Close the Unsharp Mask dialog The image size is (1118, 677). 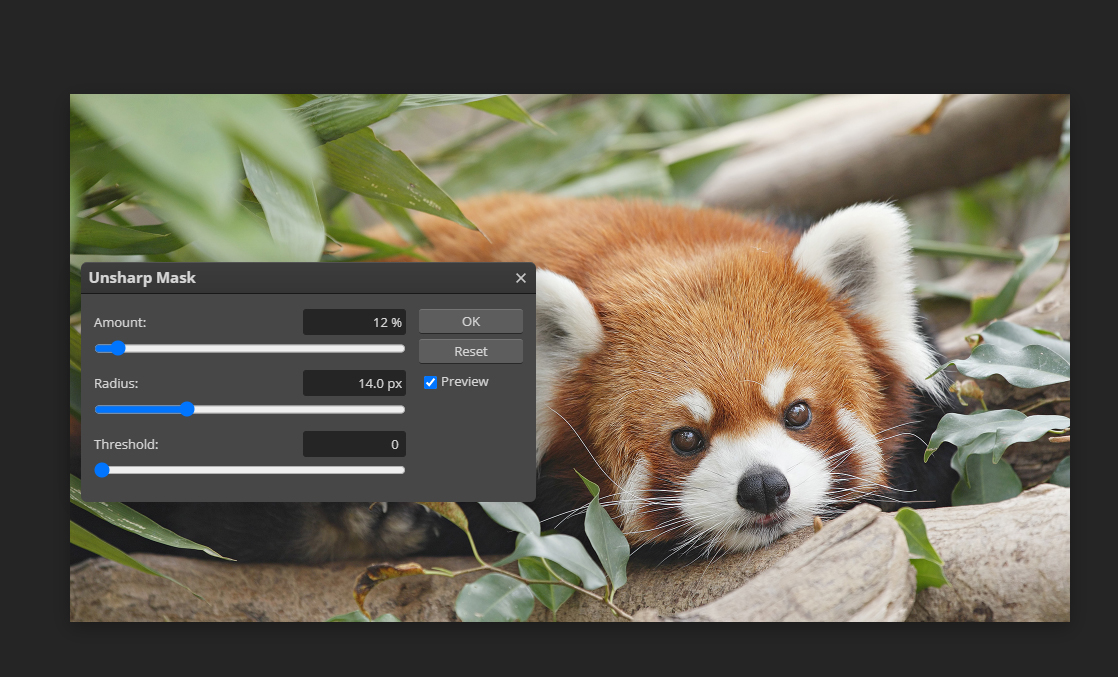tap(520, 278)
